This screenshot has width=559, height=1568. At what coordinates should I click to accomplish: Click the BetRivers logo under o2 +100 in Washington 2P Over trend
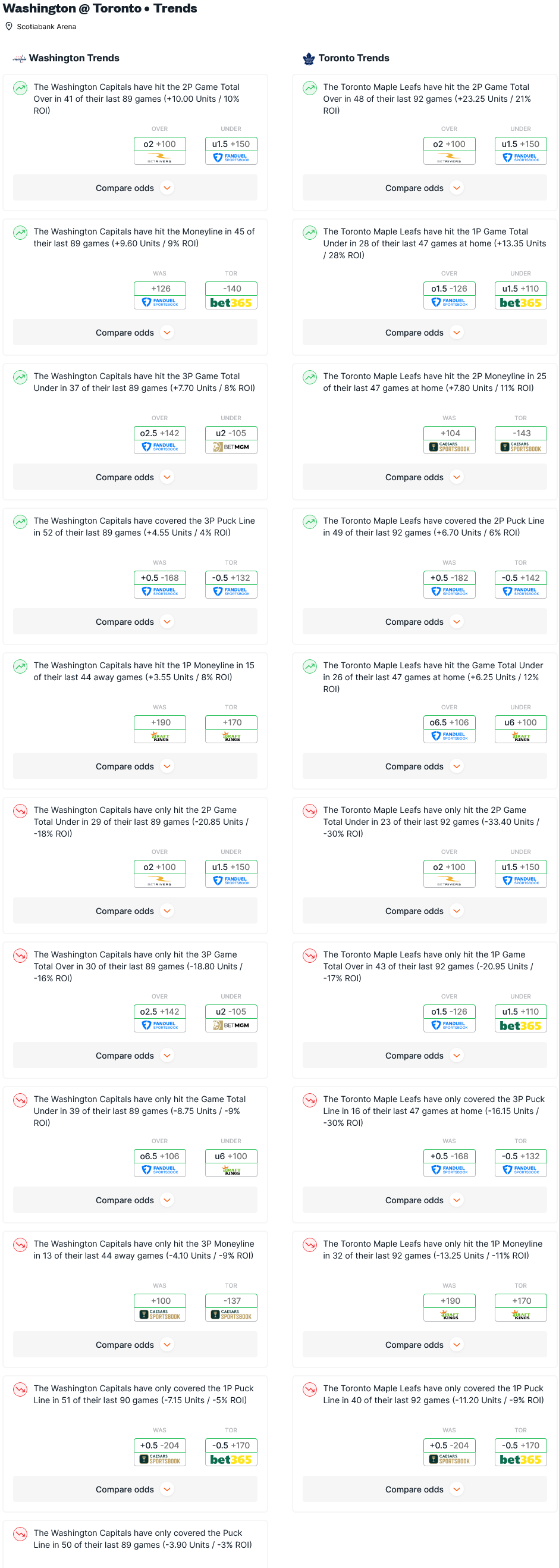point(160,158)
